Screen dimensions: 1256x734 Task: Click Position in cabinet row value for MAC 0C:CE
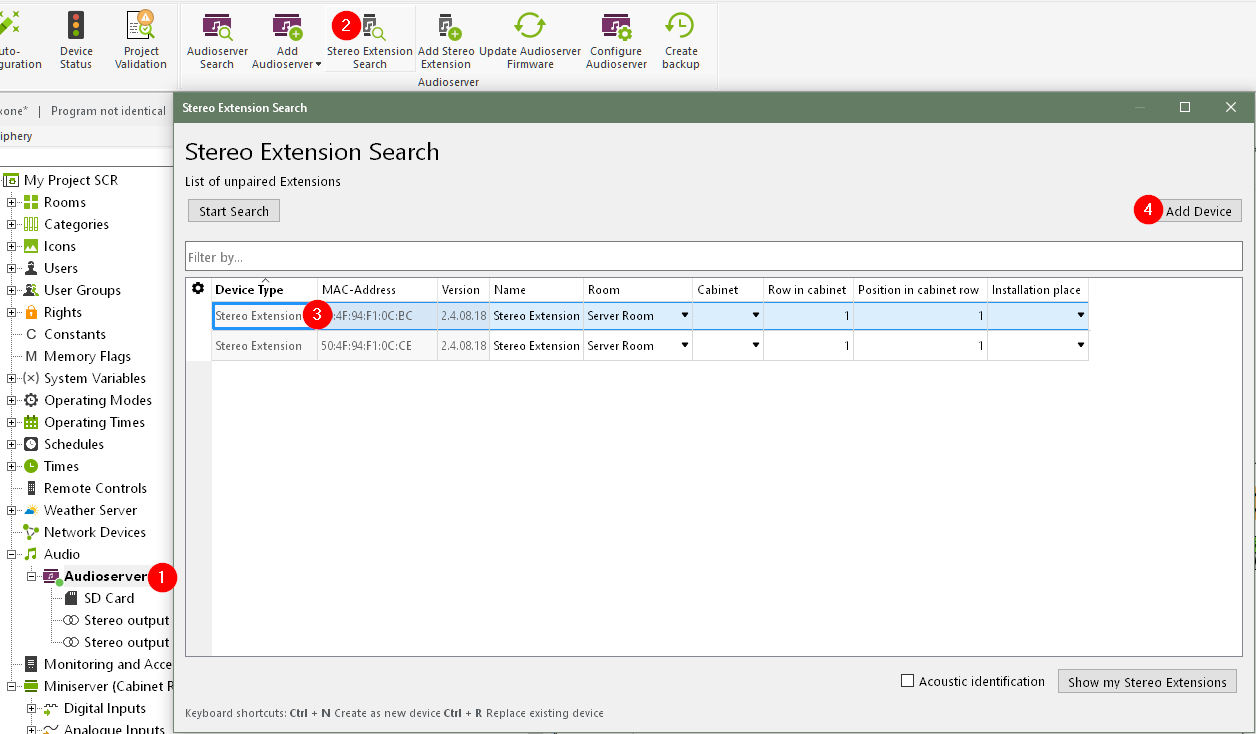click(921, 346)
